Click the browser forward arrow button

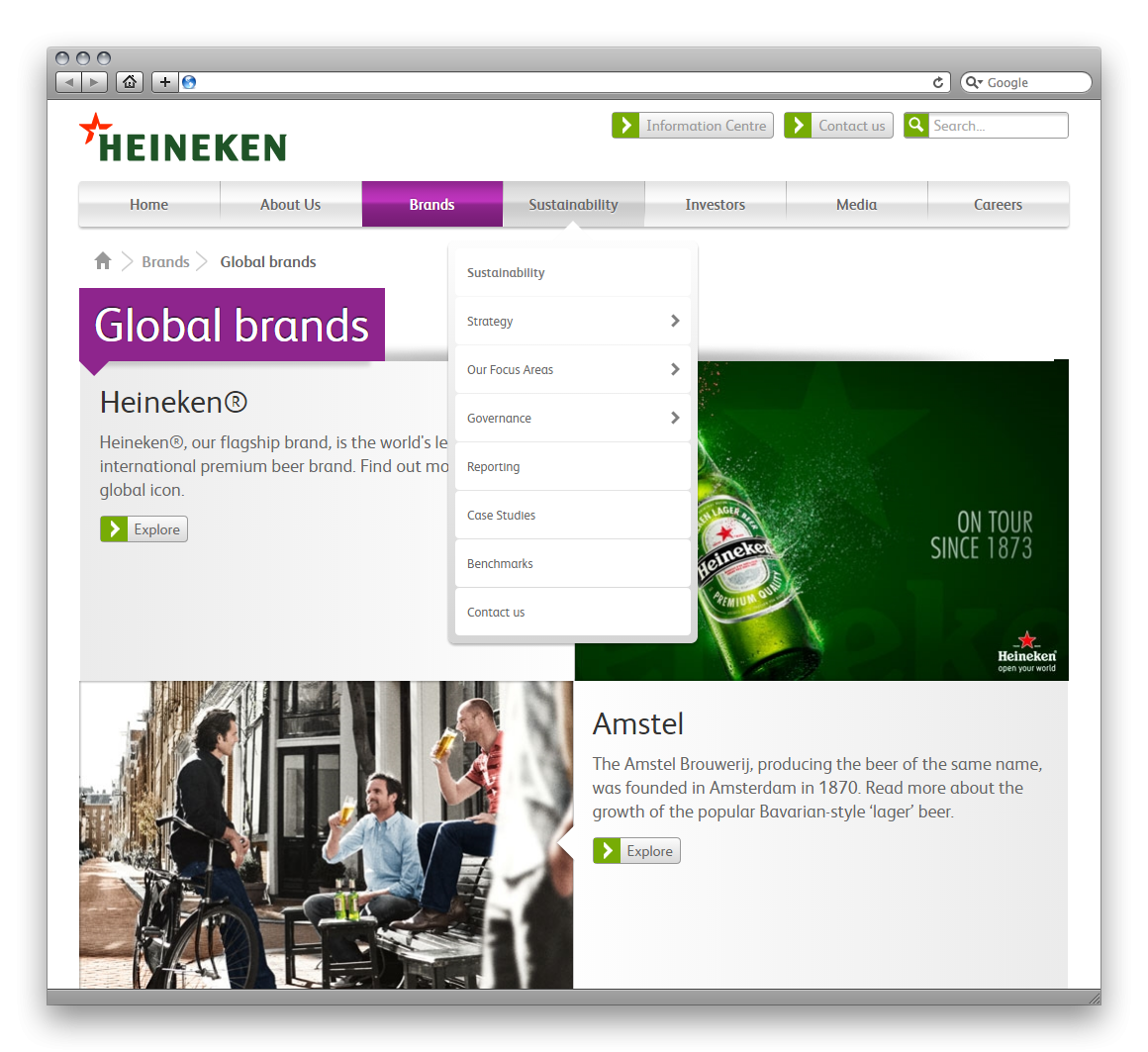94,82
